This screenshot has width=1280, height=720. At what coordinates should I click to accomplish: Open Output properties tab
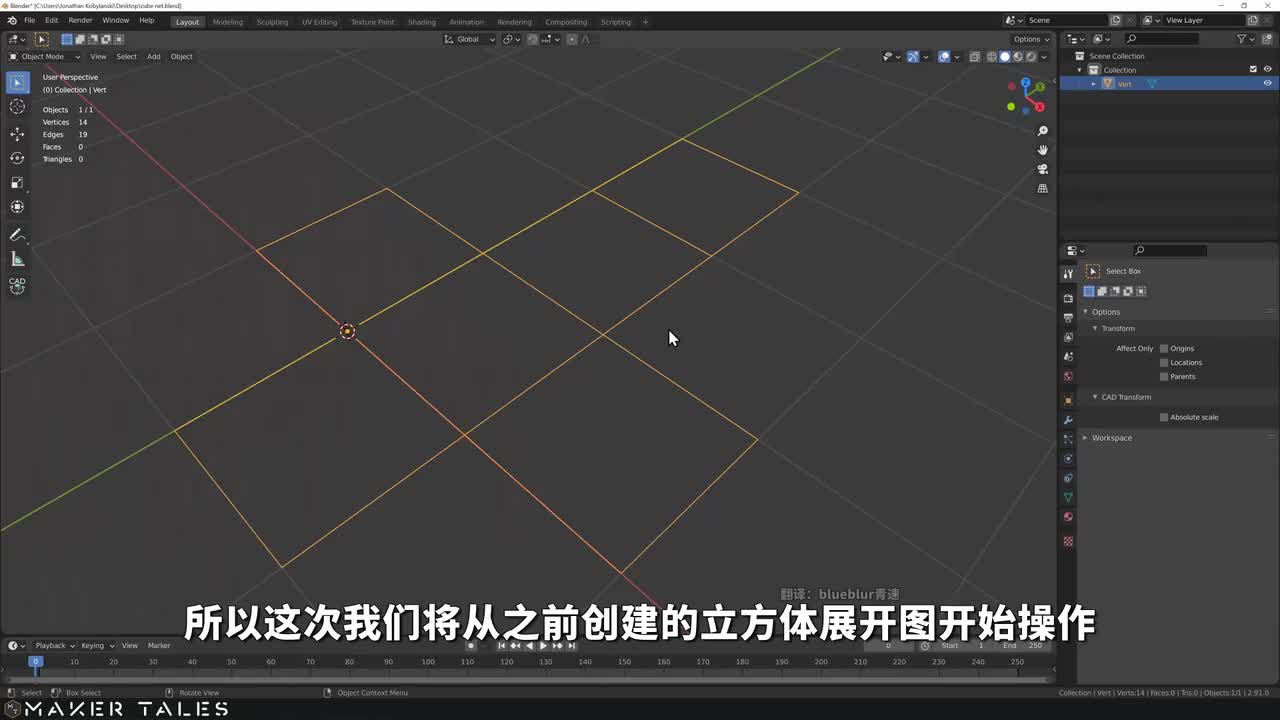tap(1068, 317)
